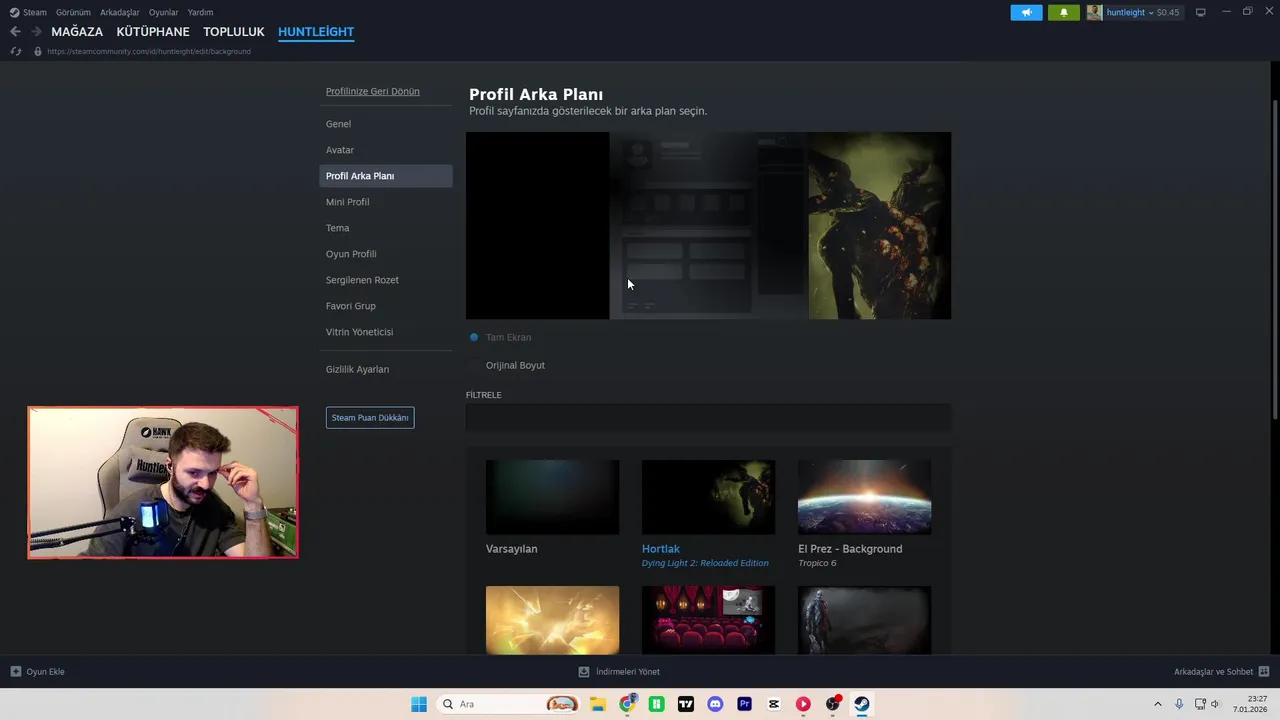Click the large background preview image
This screenshot has width=1280, height=720.
click(708, 226)
